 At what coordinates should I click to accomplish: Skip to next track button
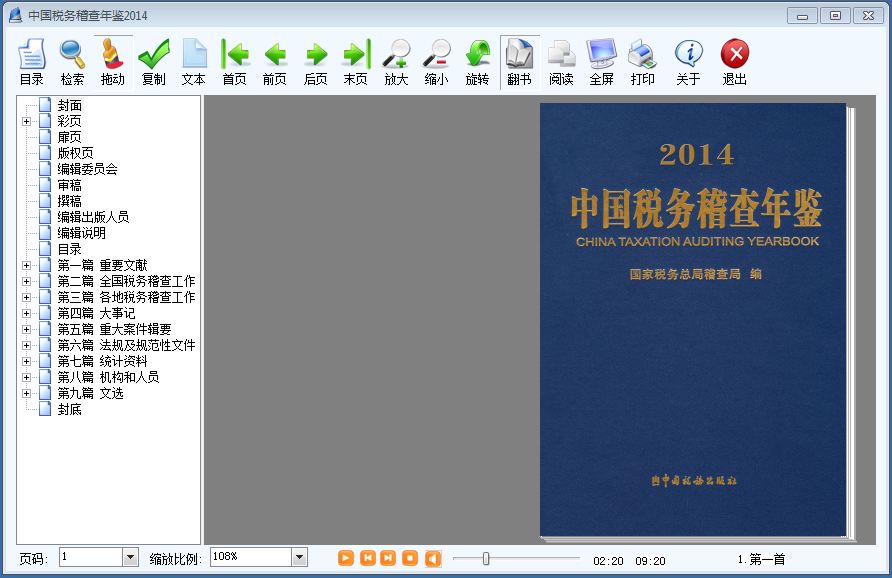click(388, 558)
